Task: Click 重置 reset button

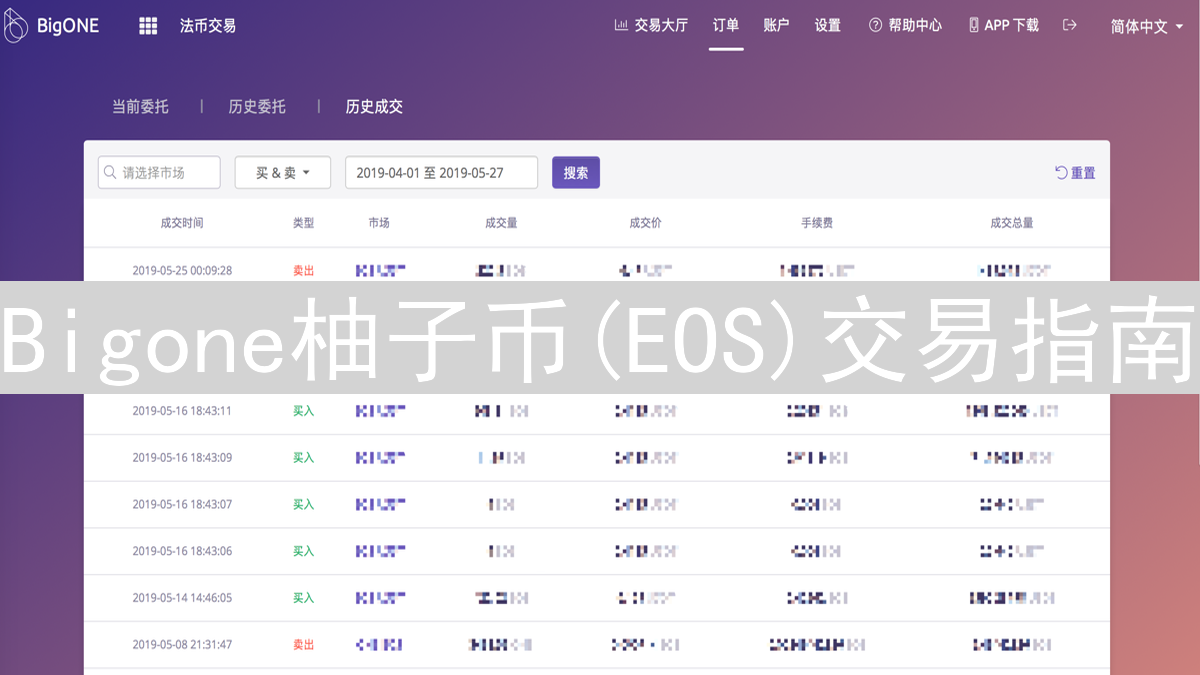Action: 1075,173
